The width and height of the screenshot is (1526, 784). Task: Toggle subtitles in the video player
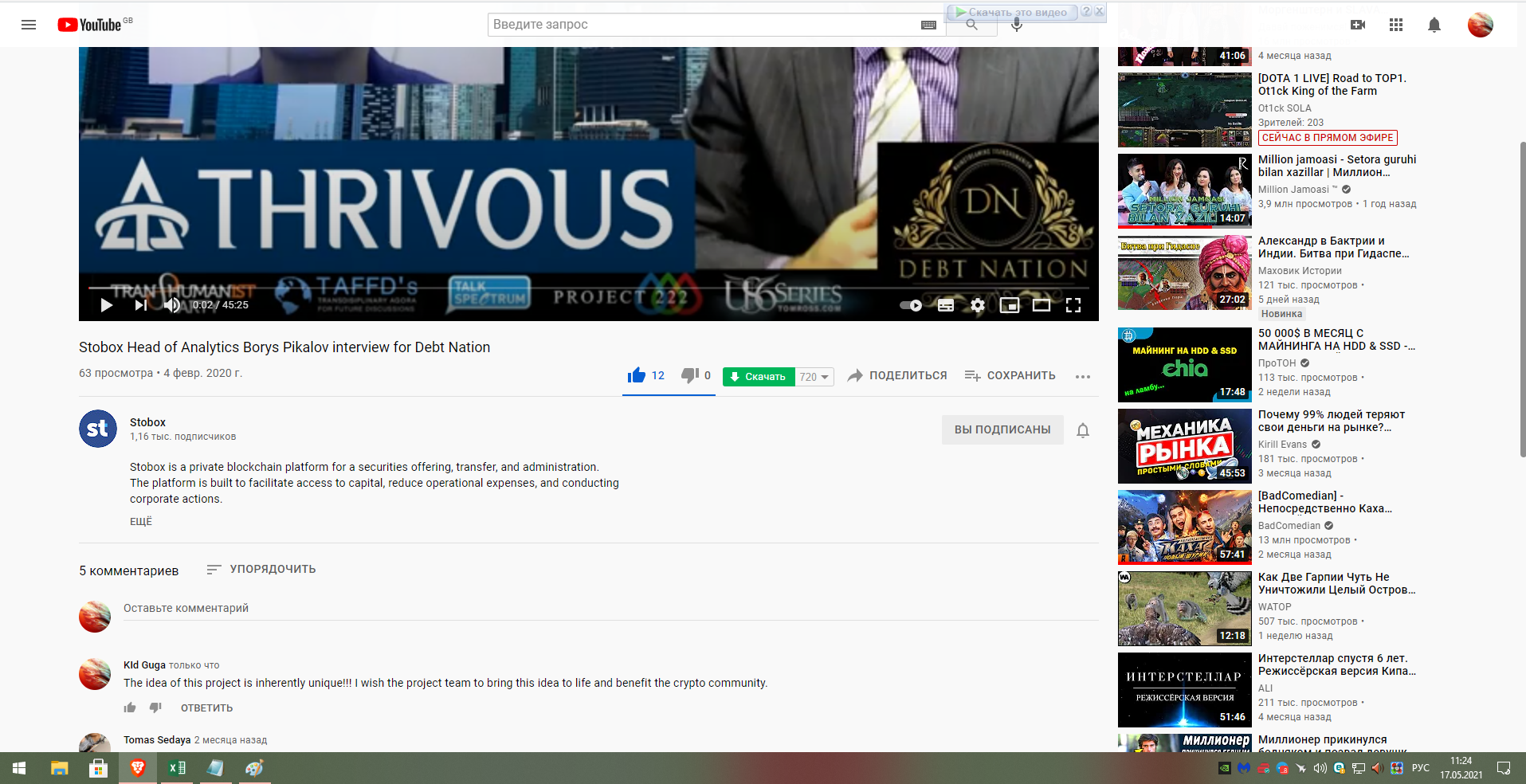point(946,305)
